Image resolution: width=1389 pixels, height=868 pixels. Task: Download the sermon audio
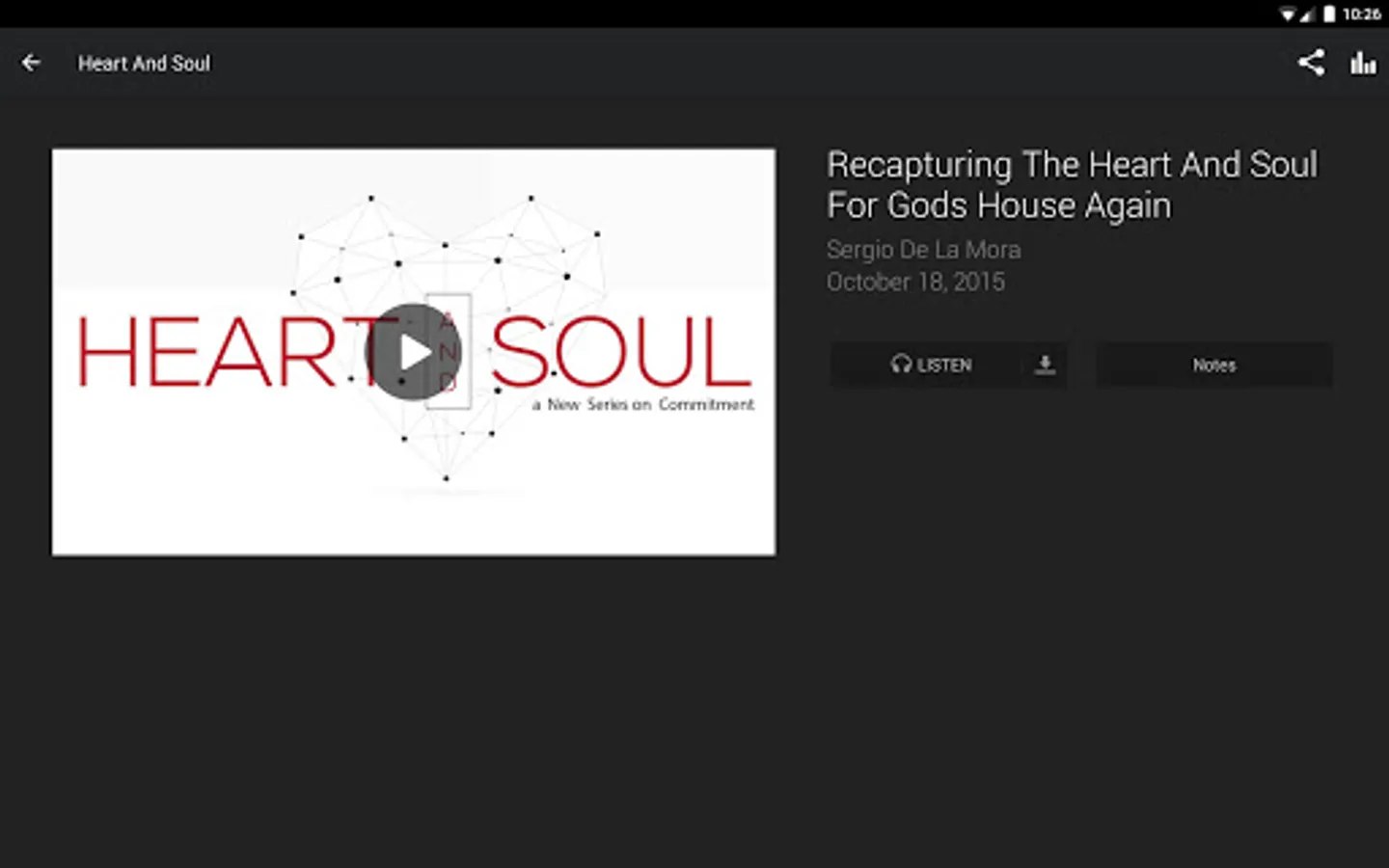[x=1045, y=365]
